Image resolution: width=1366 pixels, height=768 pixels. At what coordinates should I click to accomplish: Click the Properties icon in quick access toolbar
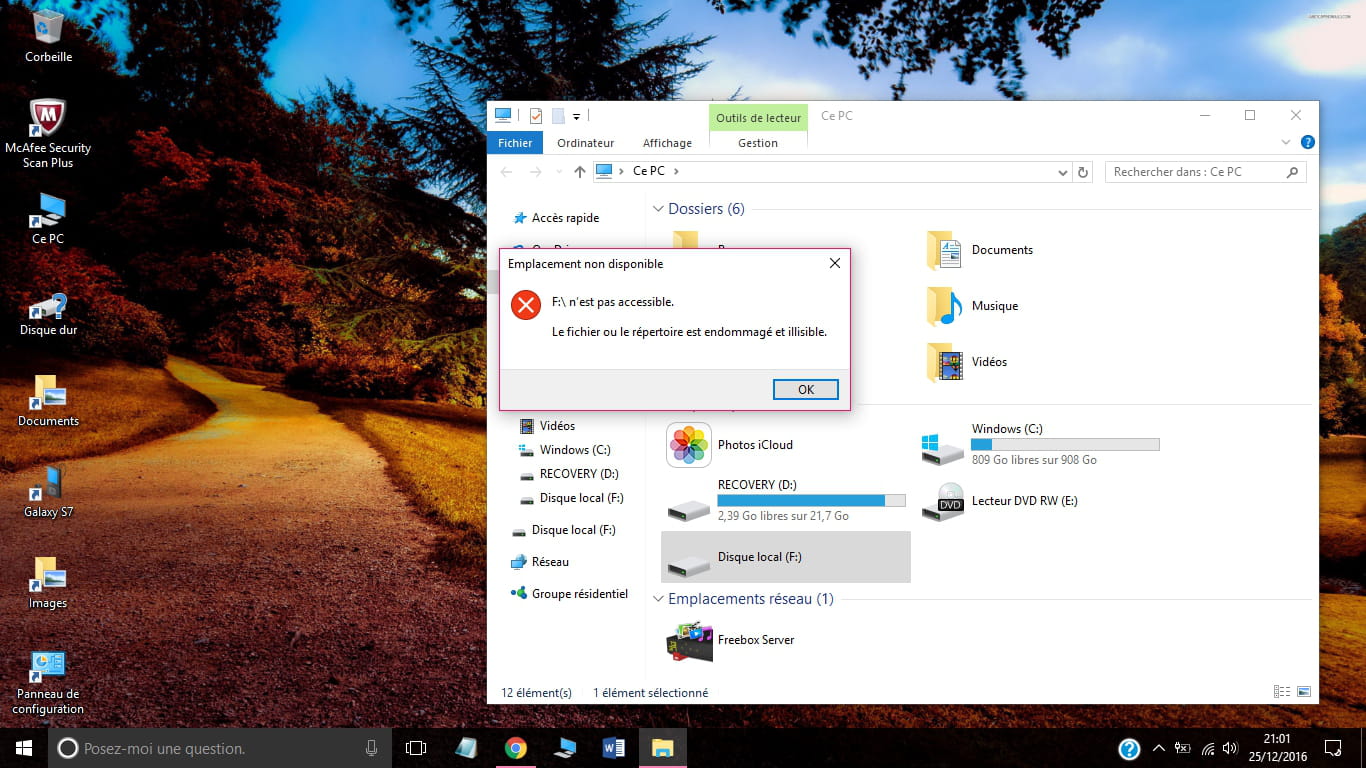tap(536, 116)
